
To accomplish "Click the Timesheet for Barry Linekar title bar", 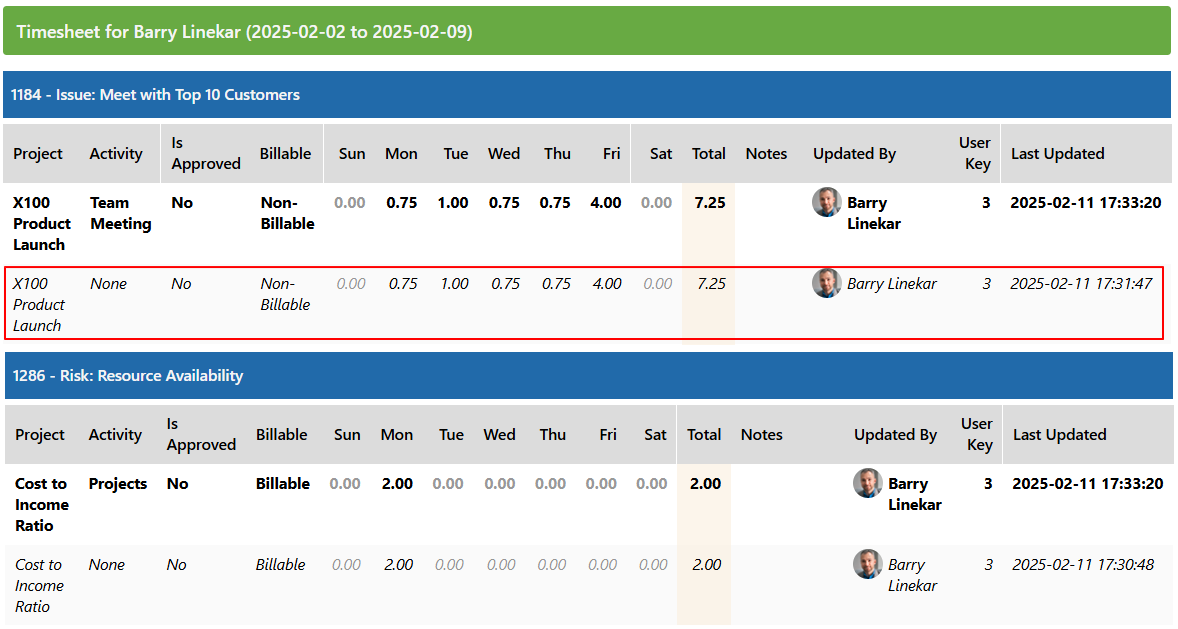I will [244, 32].
